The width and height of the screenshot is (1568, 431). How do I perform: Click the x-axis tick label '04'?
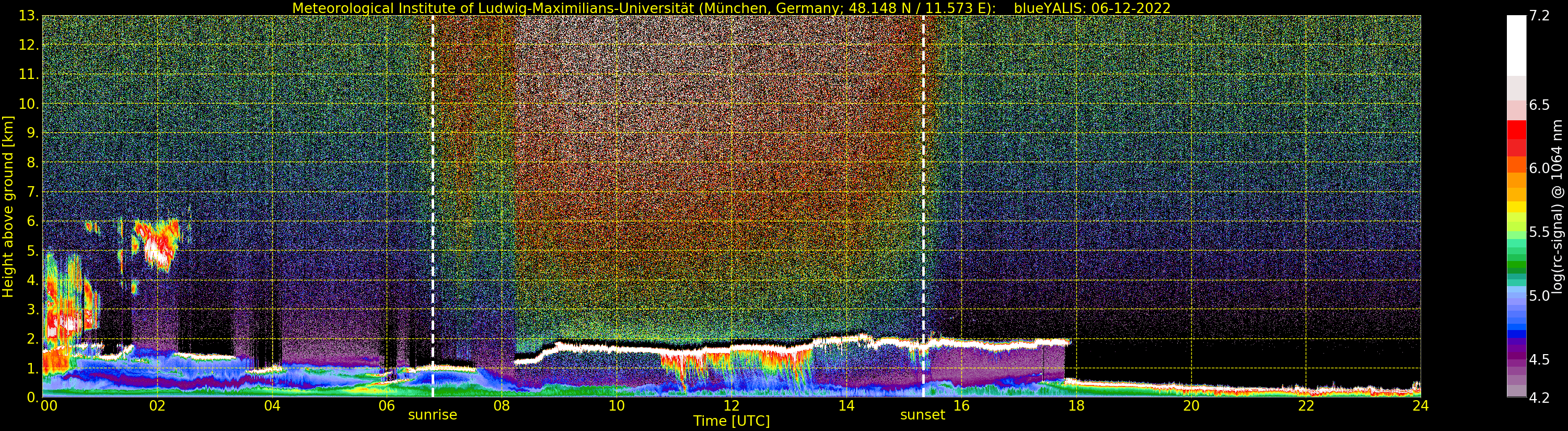click(272, 406)
